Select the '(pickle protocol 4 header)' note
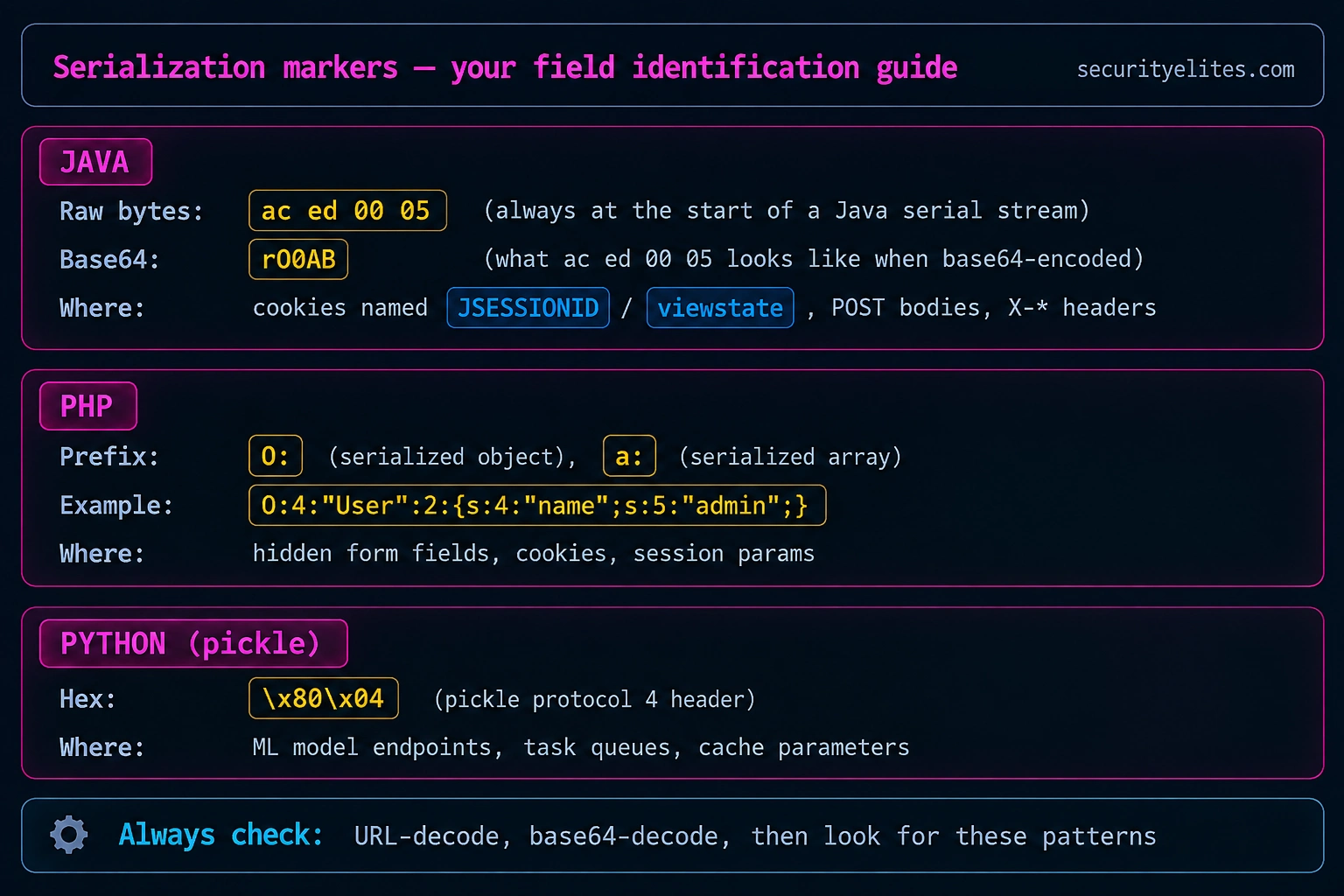The height and width of the screenshot is (896, 1344). (x=595, y=699)
